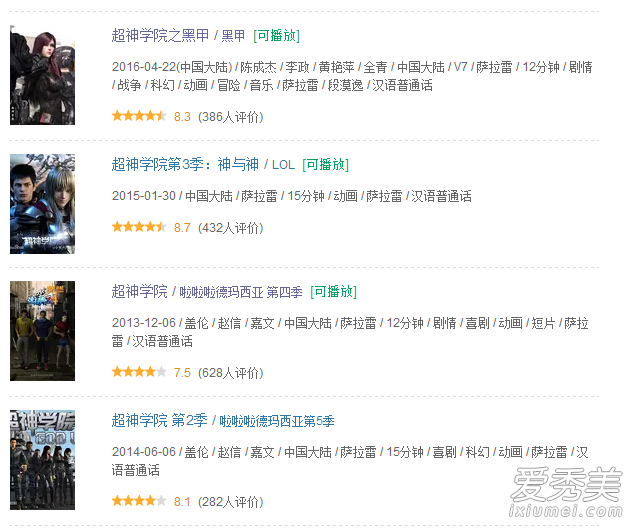
Task: Click the 2016-04-22(中国大陆) release info line
Action: click(x=352, y=76)
